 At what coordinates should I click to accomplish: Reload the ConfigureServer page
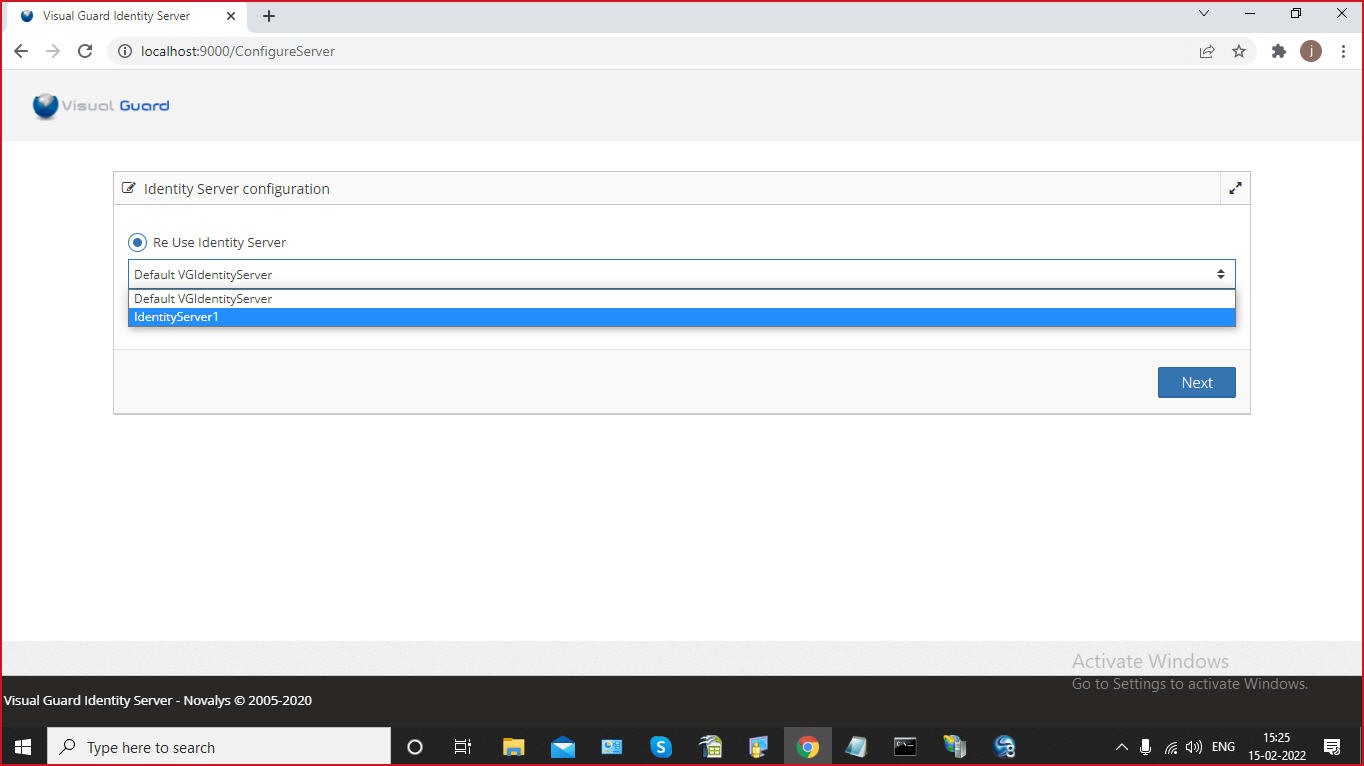(x=85, y=51)
